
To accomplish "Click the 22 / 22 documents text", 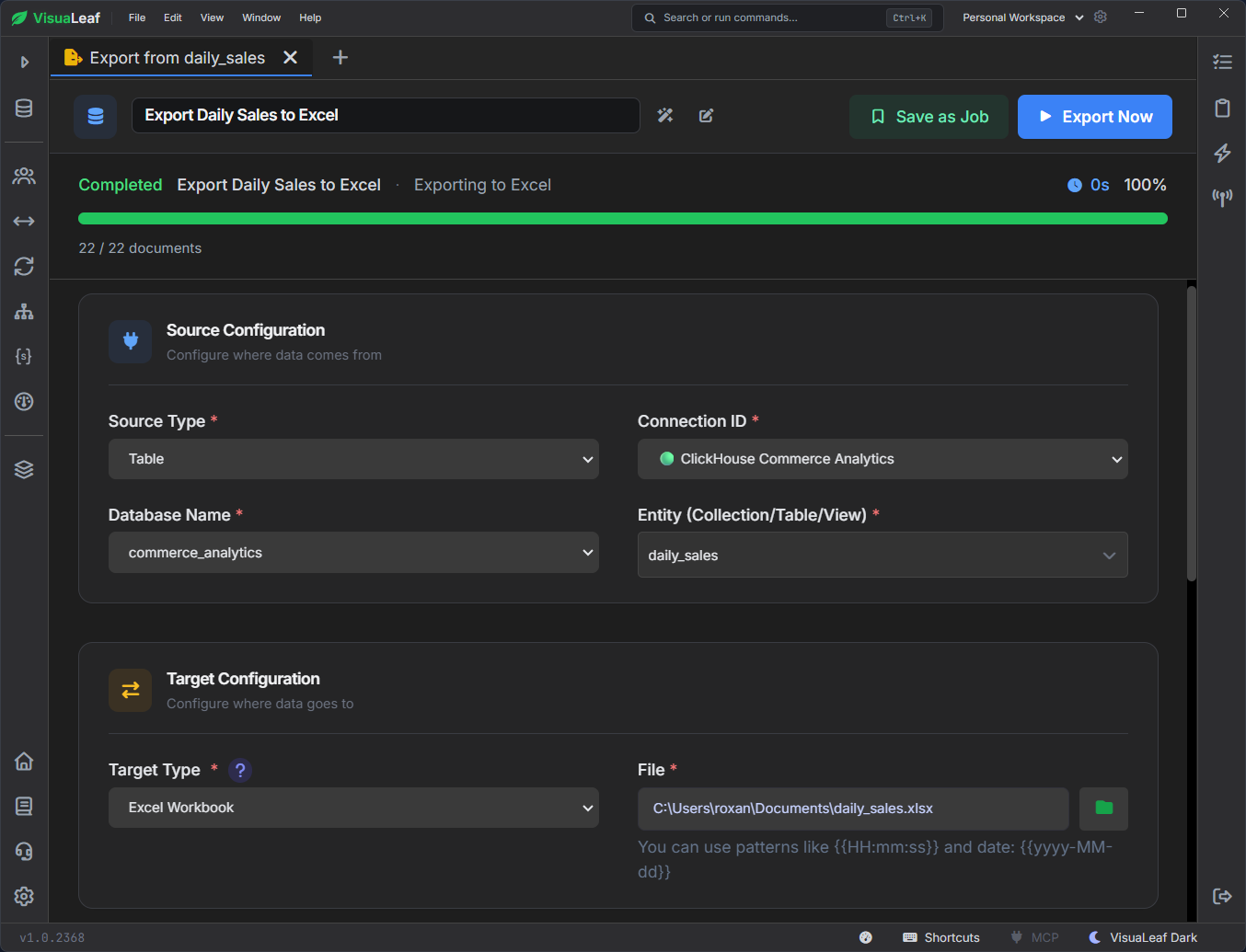I will [140, 248].
